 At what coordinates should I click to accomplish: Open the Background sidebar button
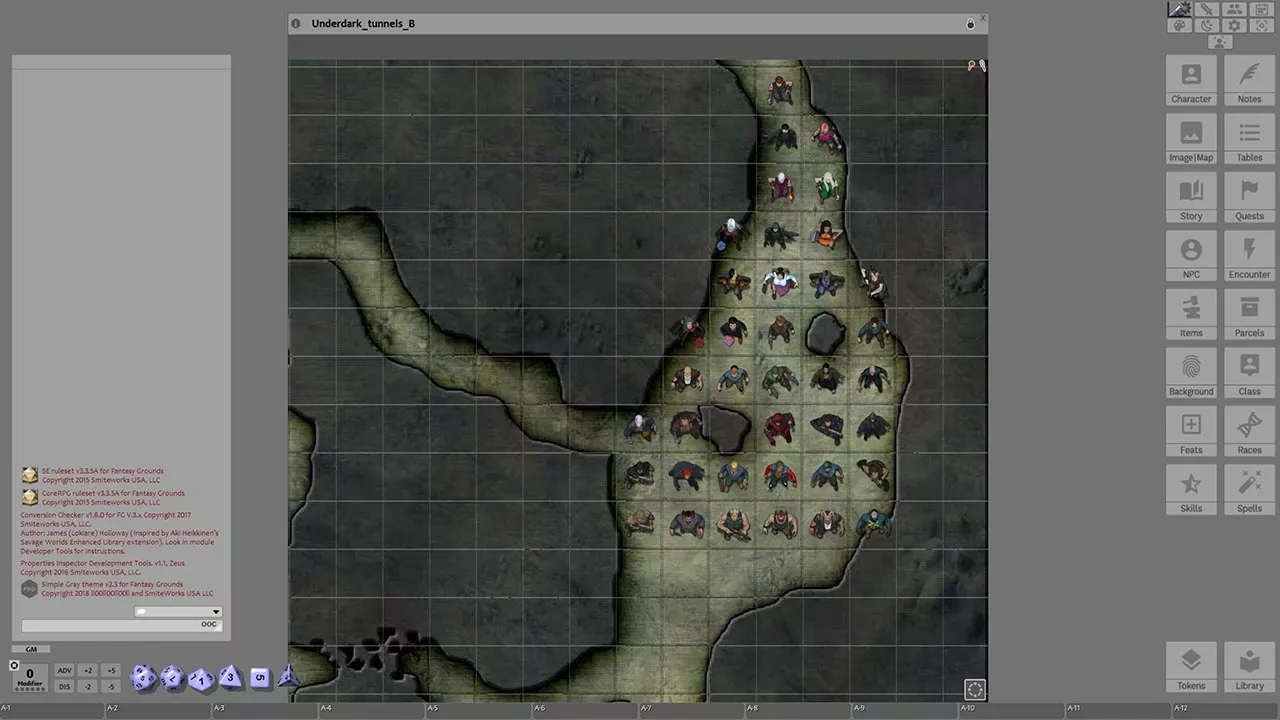pos(1191,373)
